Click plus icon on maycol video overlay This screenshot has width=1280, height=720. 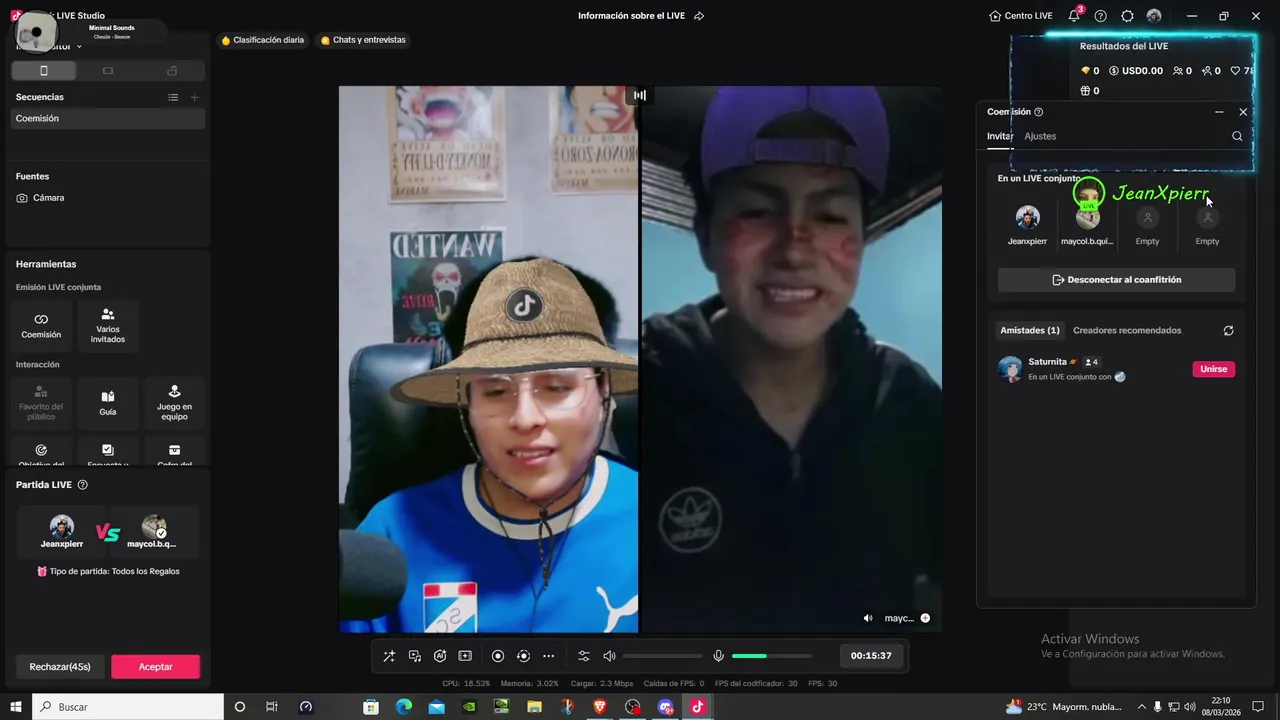pyautogui.click(x=925, y=618)
